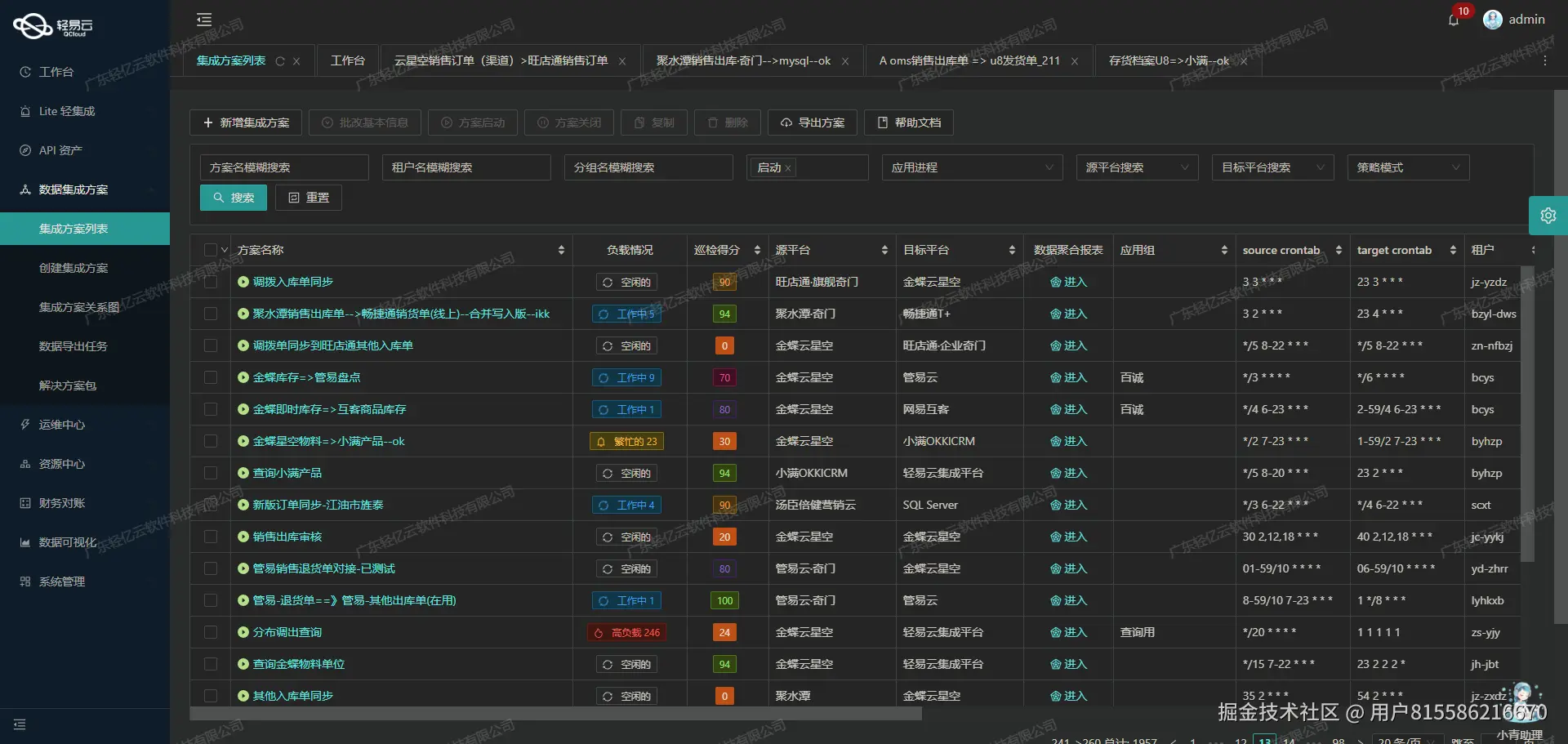The image size is (1568, 744).
Task: Refresh the 集成方案列表 tab
Action: [x=280, y=60]
